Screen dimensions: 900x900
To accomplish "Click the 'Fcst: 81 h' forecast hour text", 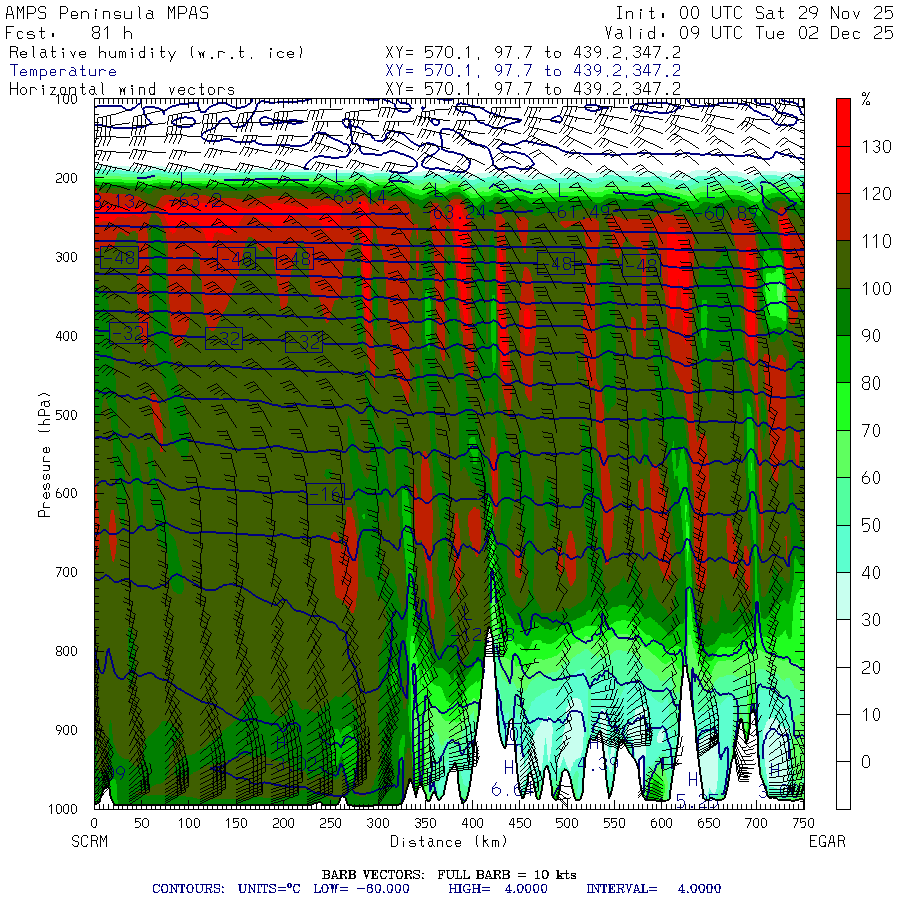I will coord(69,33).
